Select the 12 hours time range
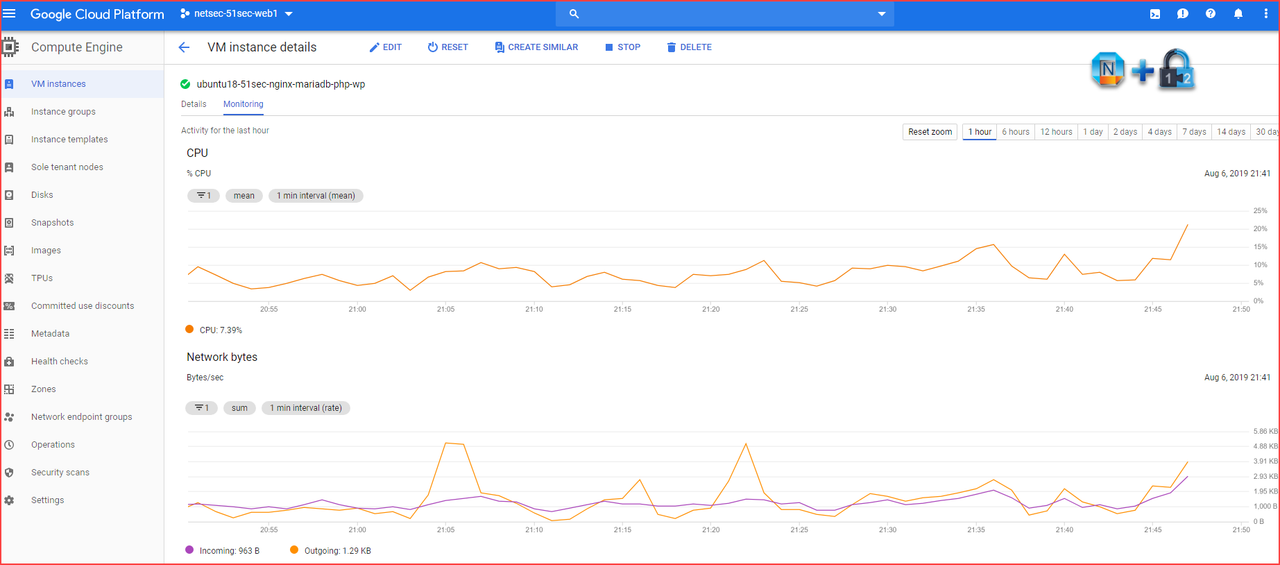Viewport: 1280px width, 565px height. coord(1056,132)
